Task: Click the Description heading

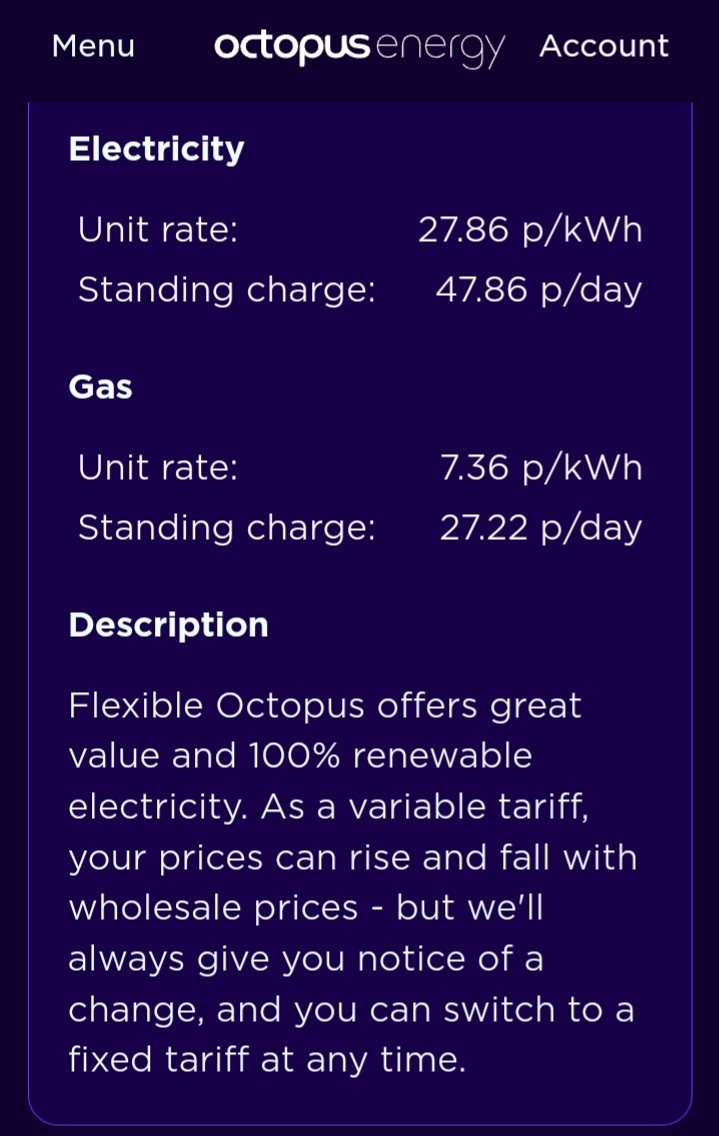Action: pyautogui.click(x=169, y=625)
